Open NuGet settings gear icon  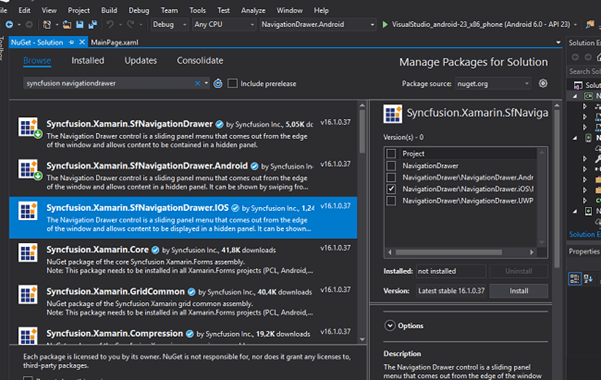point(543,83)
